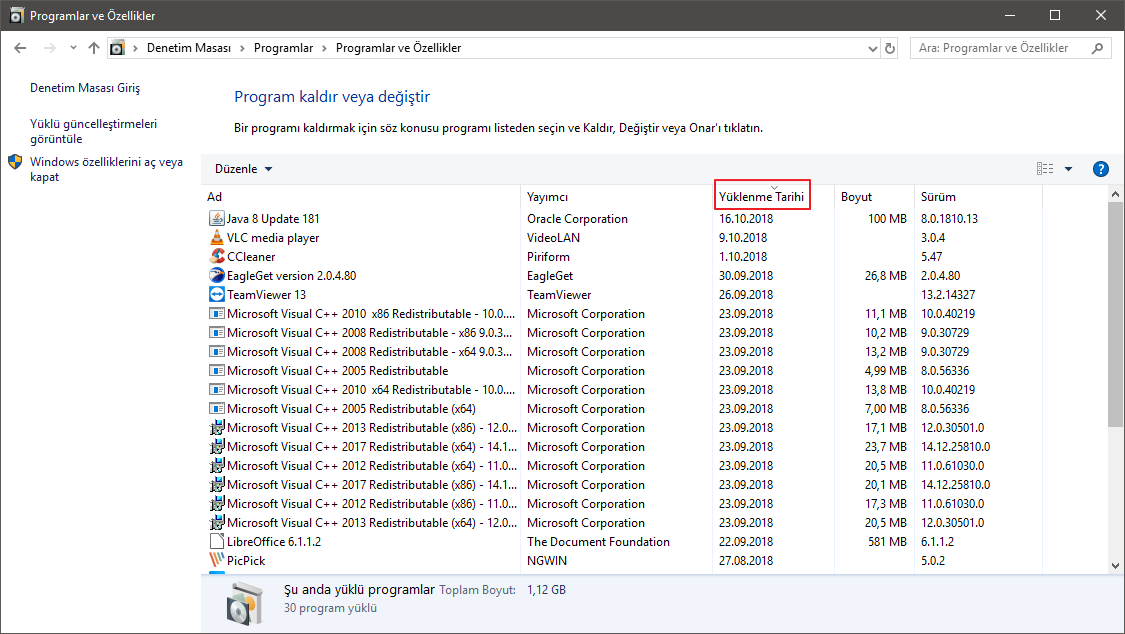Click the date 16.10.2018
The height and width of the screenshot is (634, 1125).
[x=746, y=218]
